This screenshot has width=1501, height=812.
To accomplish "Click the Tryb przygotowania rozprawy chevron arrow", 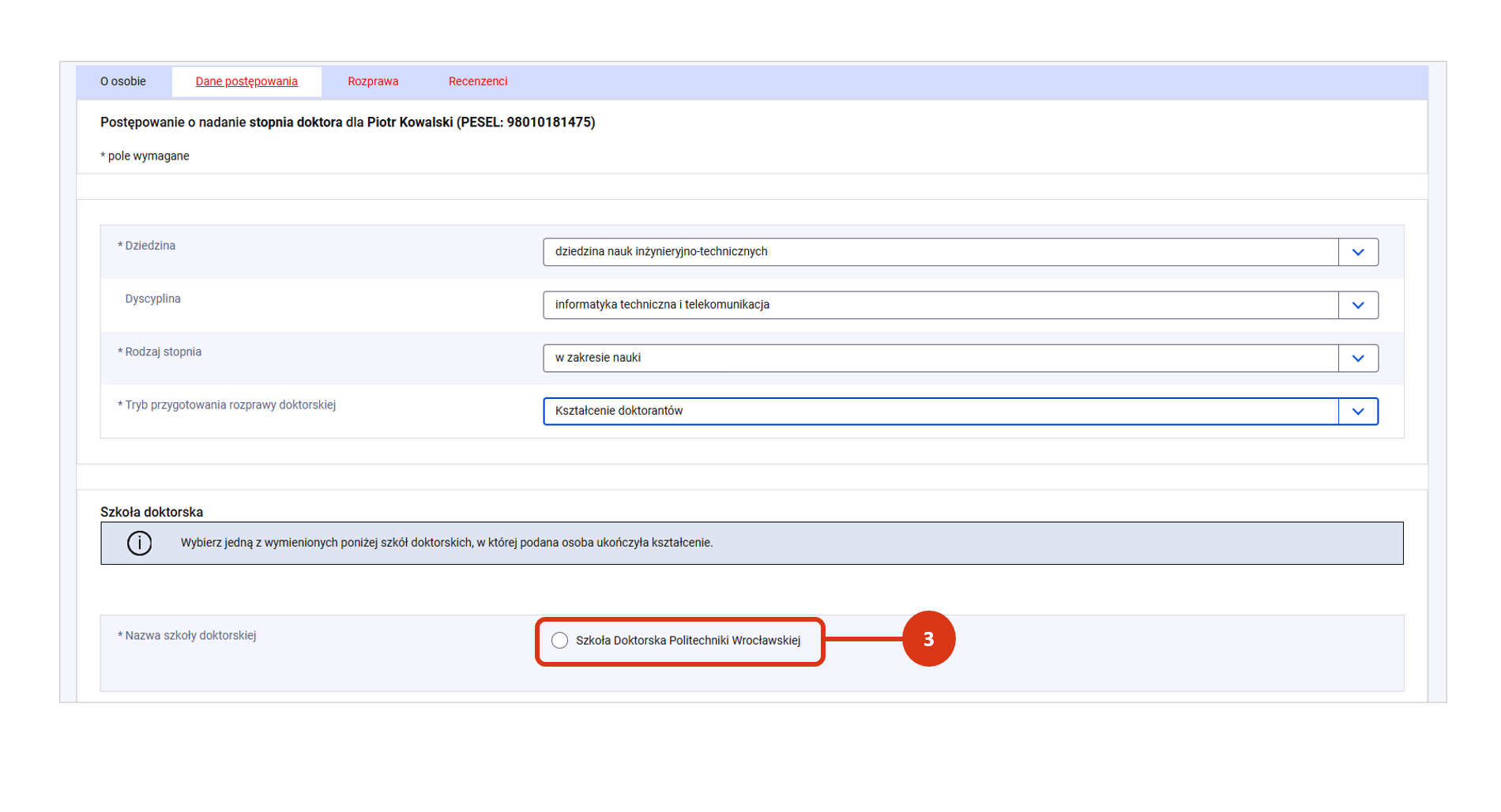I will [1358, 411].
